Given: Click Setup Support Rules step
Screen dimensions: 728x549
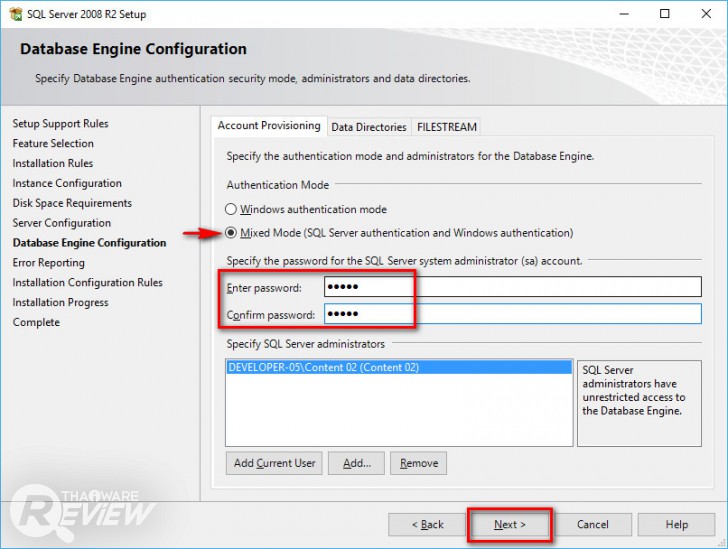Looking at the screenshot, I should point(60,124).
